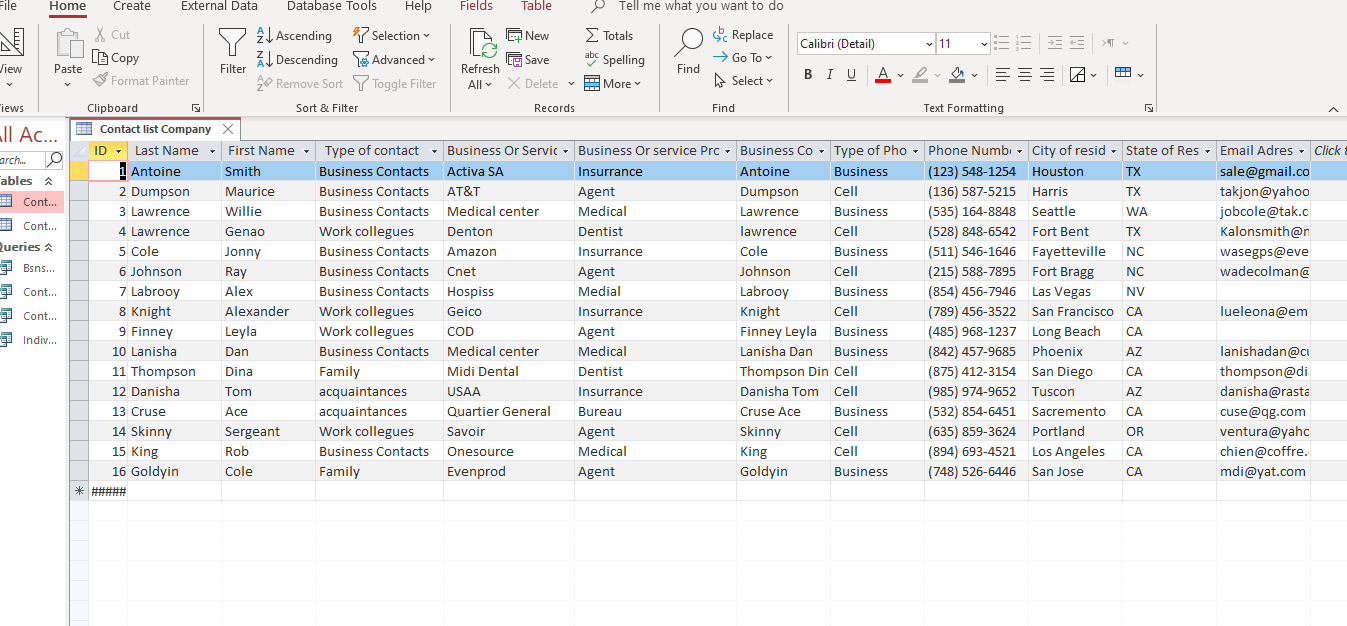
Task: Sort records Descending
Action: 297,59
